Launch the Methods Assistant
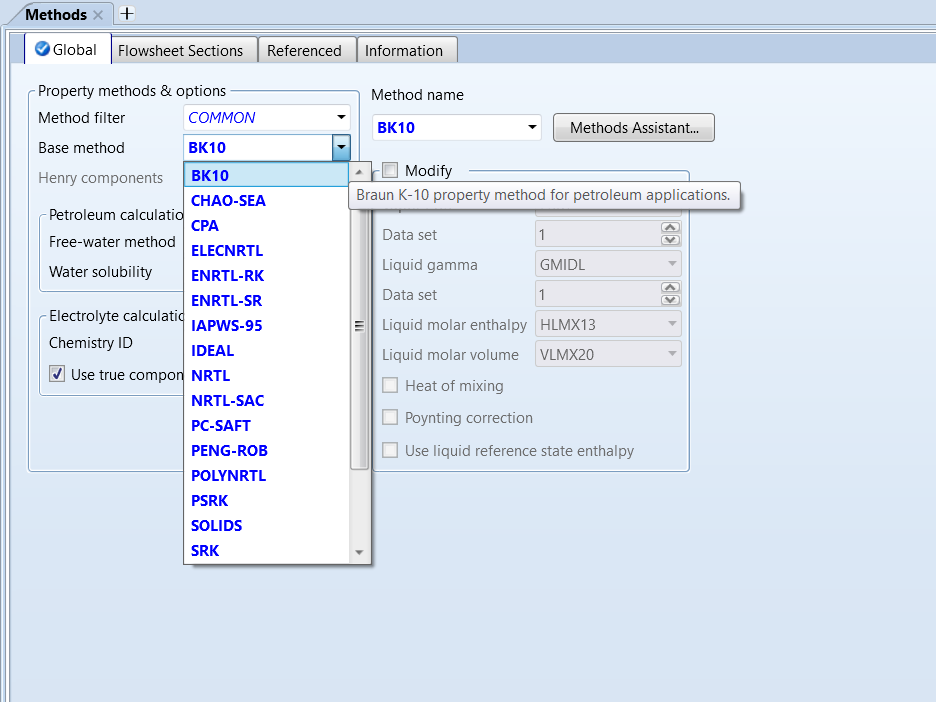The image size is (936, 702). click(634, 128)
